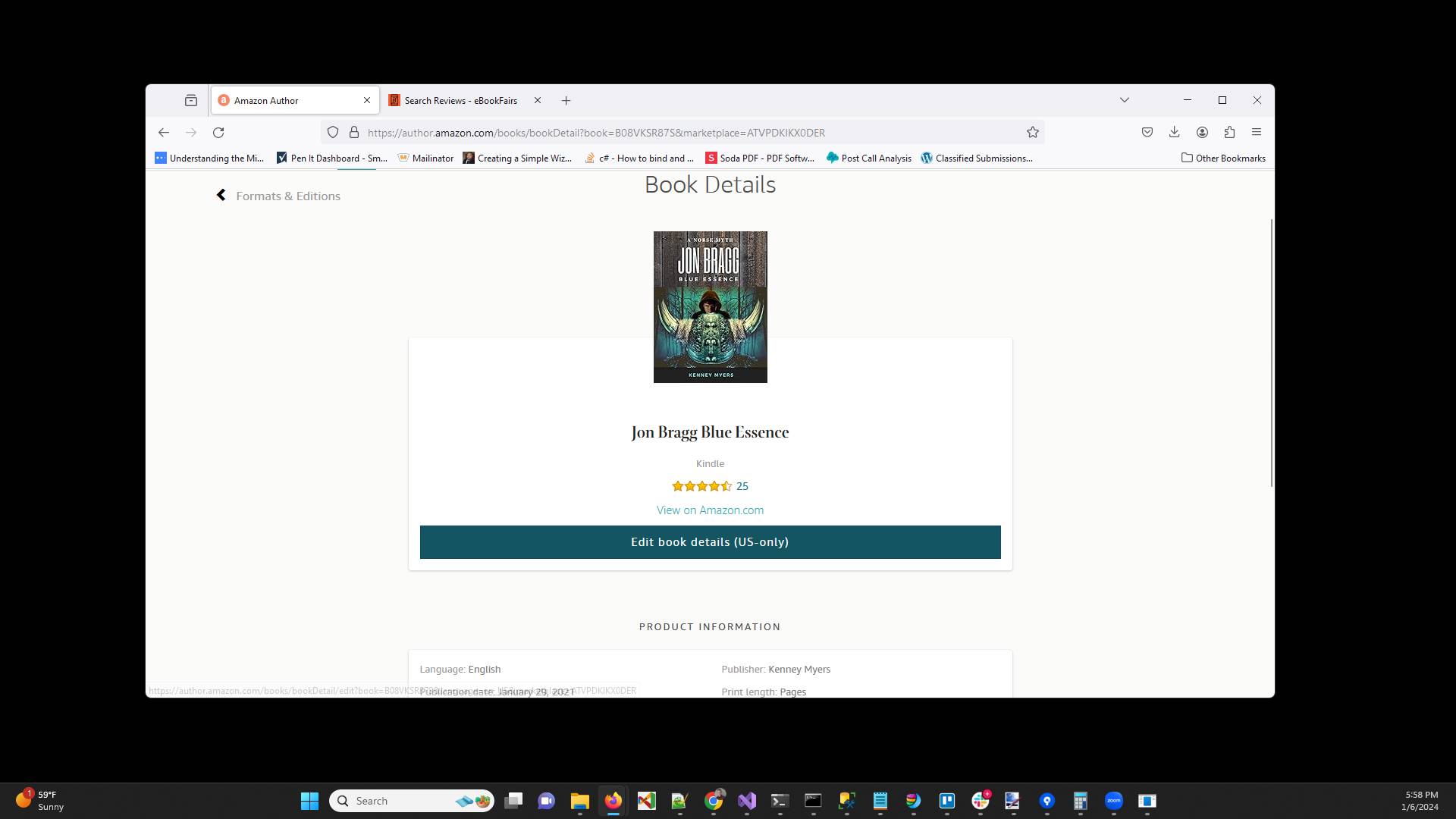Toggle the page reload button
The width and height of the screenshot is (1456, 819).
(x=219, y=132)
